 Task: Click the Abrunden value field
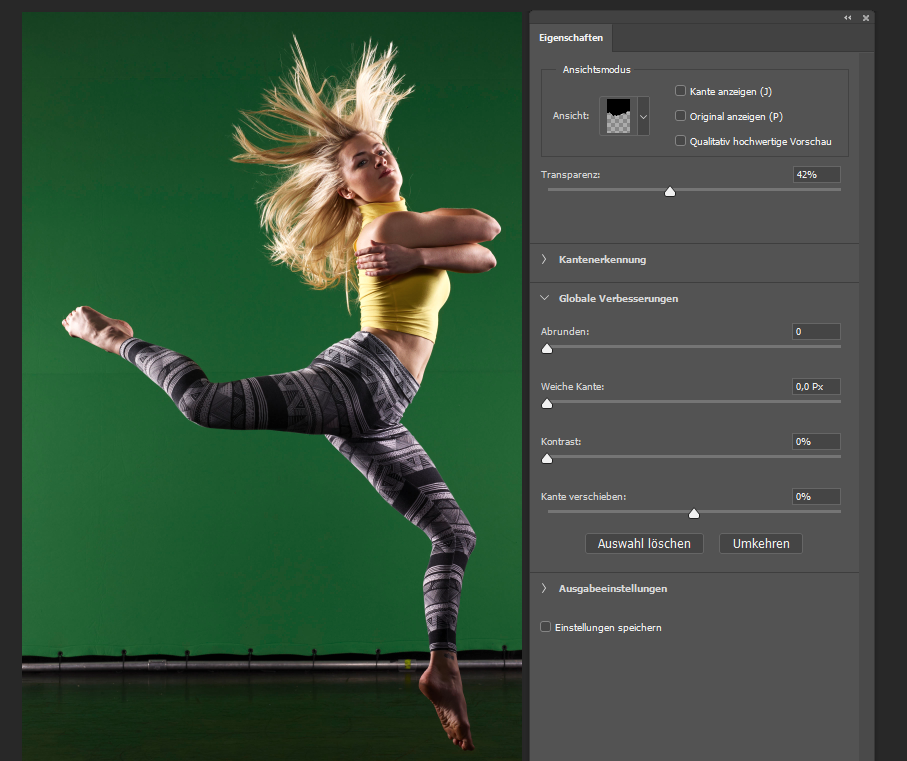[816, 331]
